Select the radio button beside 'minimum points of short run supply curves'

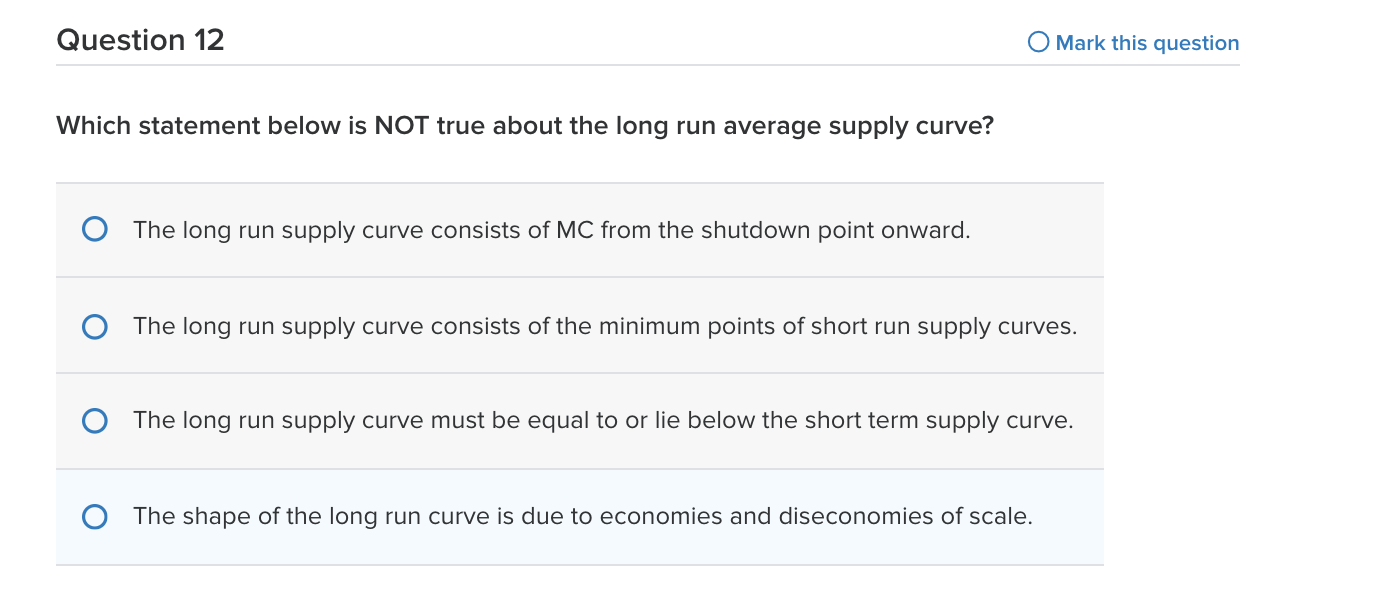coord(94,325)
